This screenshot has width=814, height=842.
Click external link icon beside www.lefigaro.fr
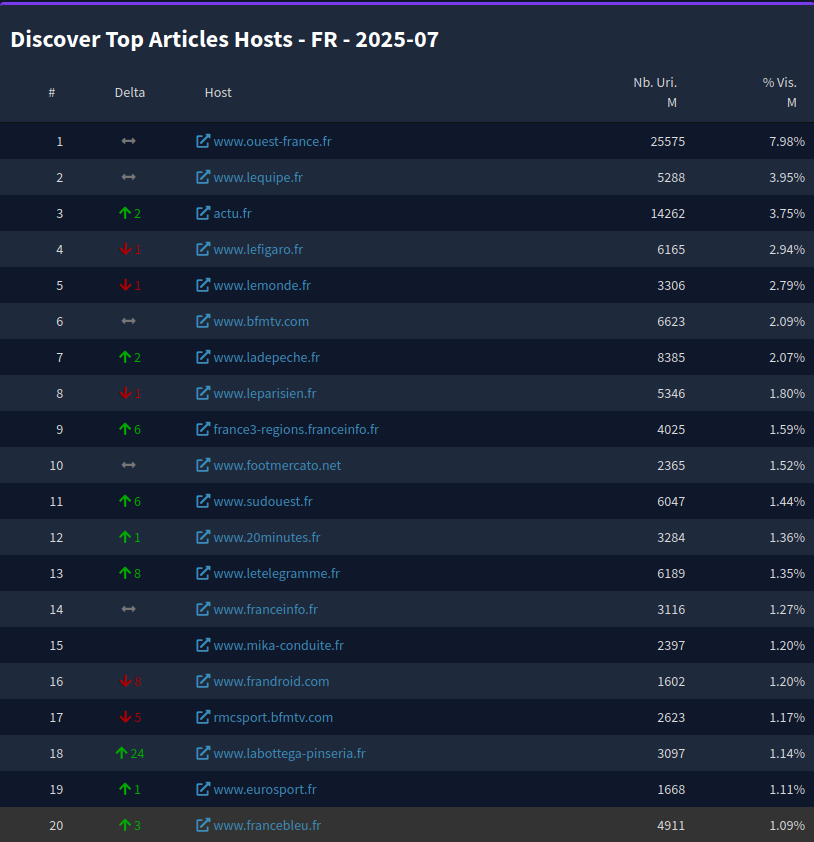pos(202,249)
